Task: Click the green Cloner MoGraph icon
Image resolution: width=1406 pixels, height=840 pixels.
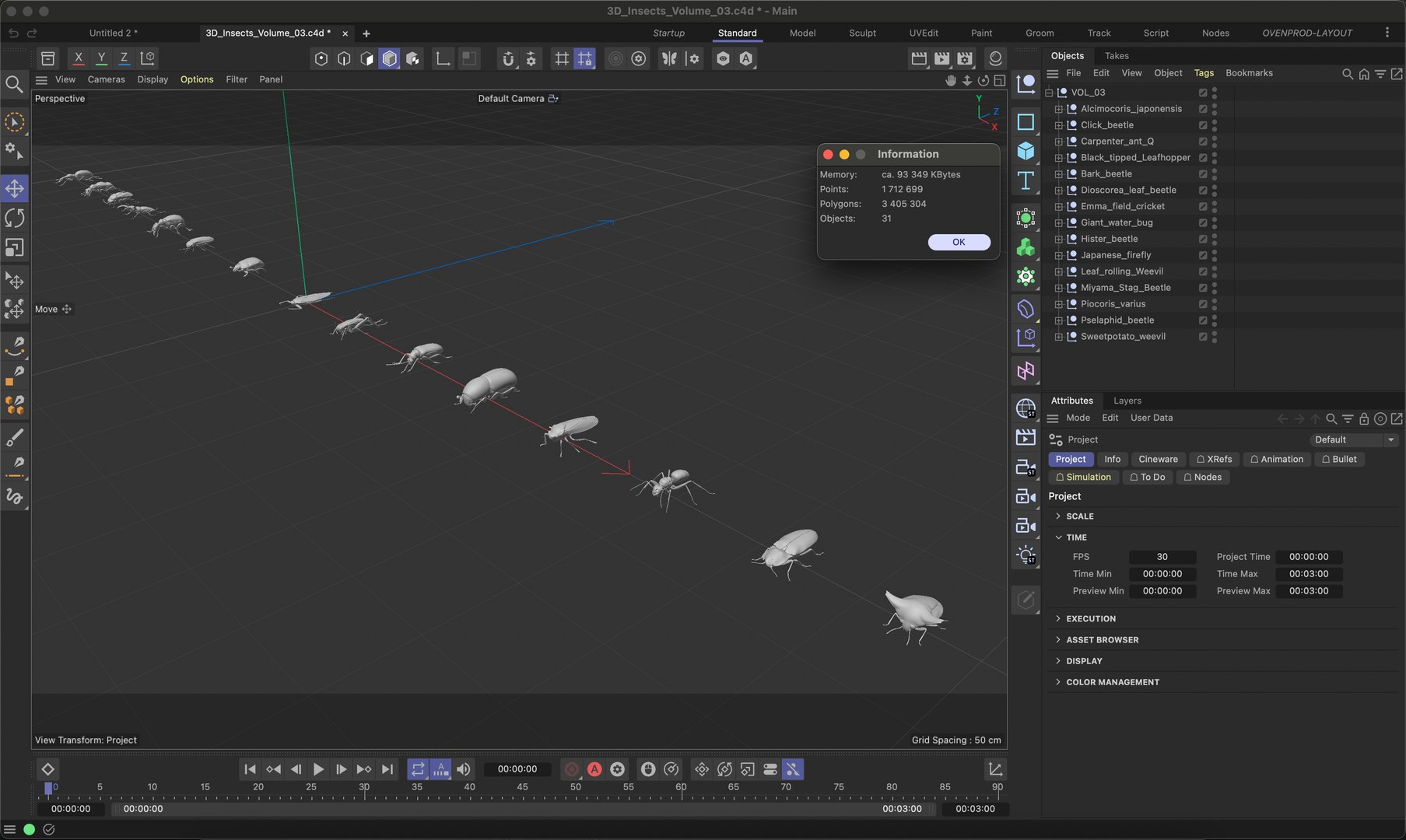Action: click(1026, 247)
